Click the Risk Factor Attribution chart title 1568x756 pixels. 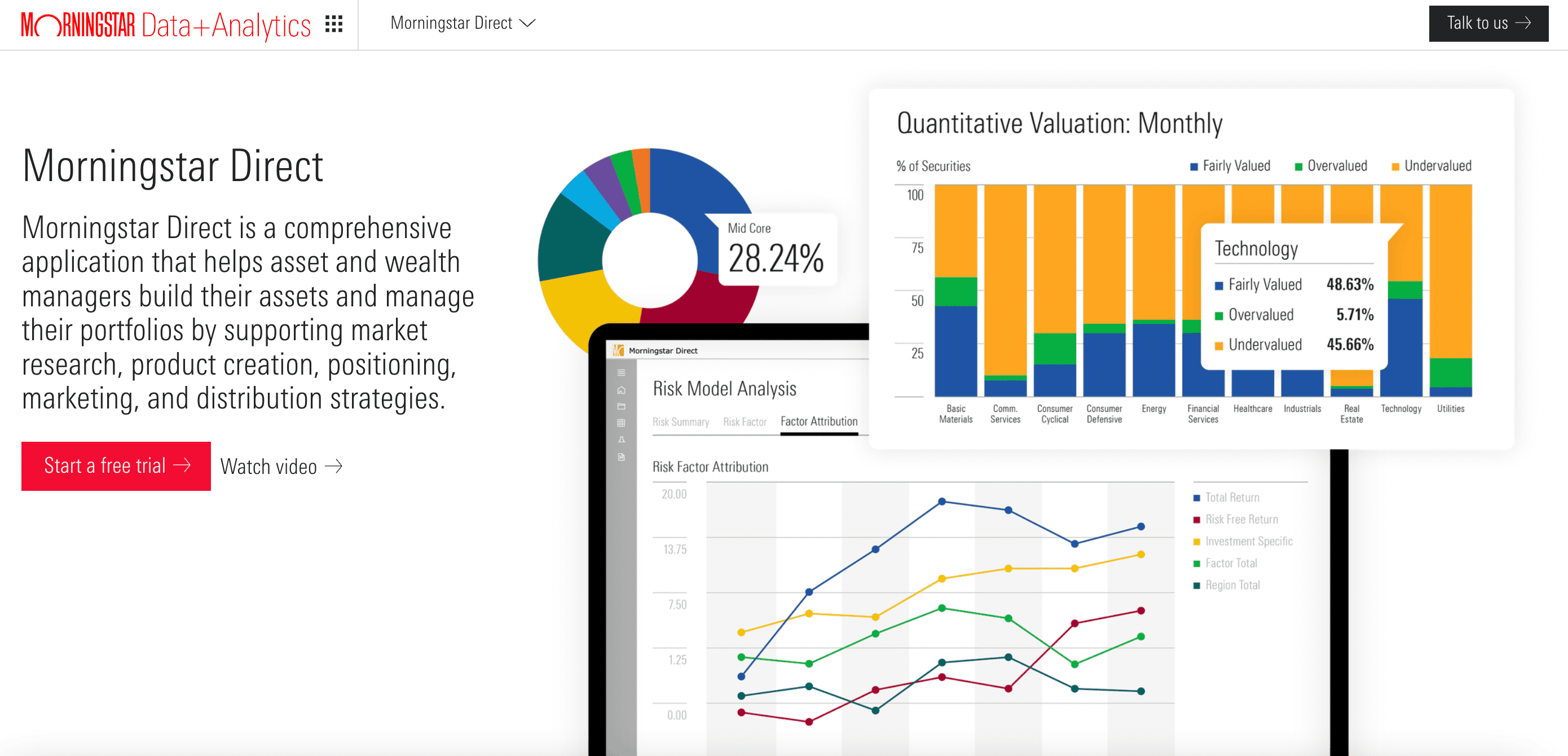click(x=710, y=467)
